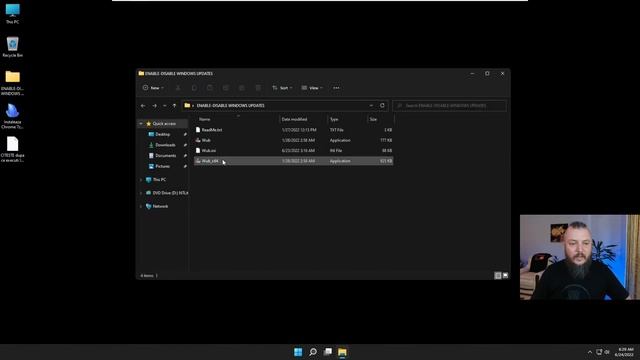Show hidden system tray icons

click(x=589, y=352)
